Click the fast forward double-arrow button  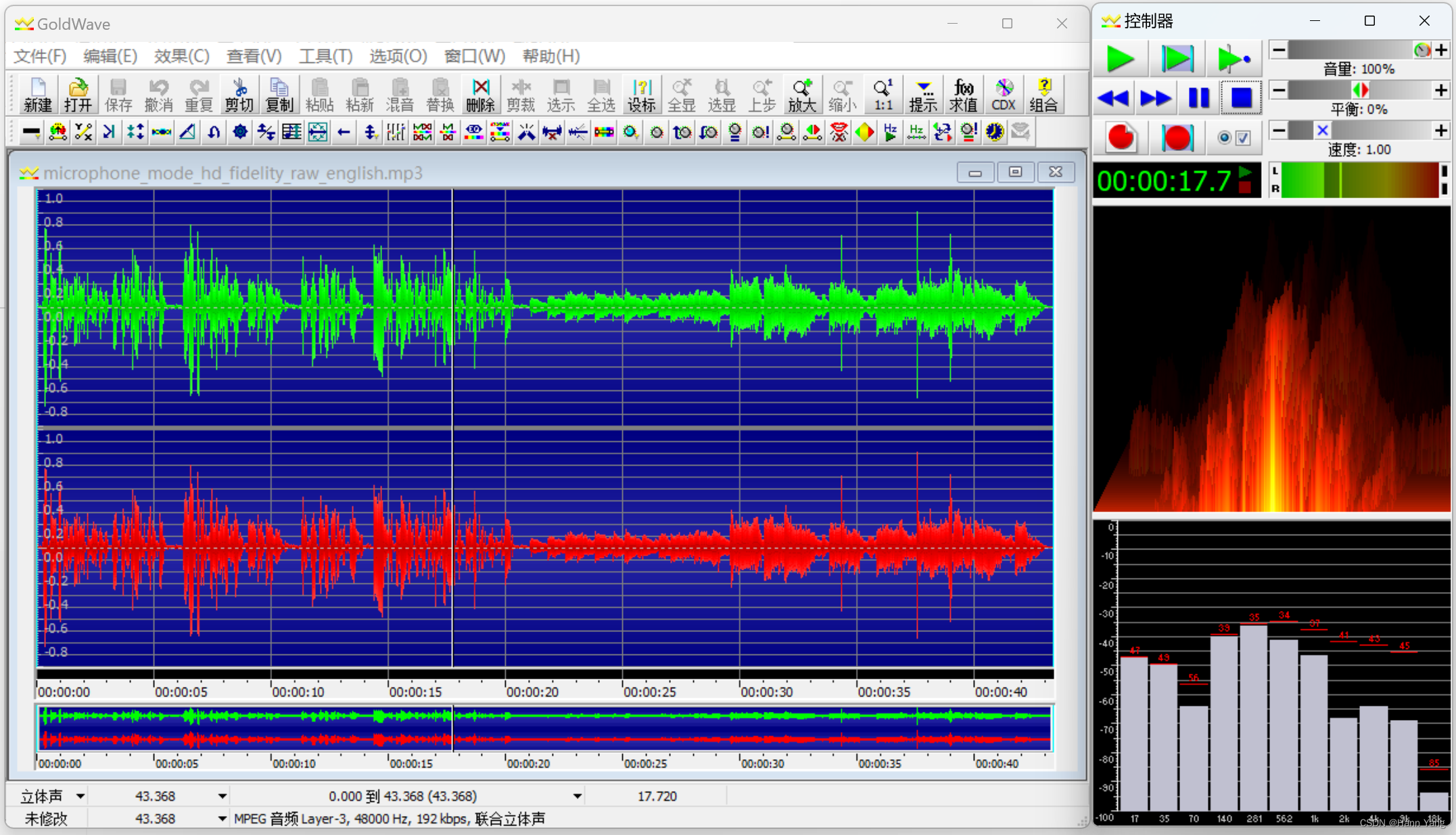[x=1156, y=98]
